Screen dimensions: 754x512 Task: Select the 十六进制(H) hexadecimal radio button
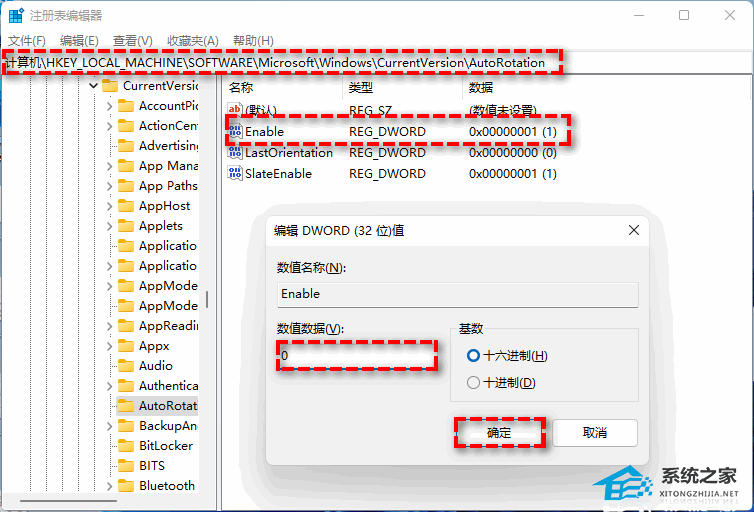473,356
